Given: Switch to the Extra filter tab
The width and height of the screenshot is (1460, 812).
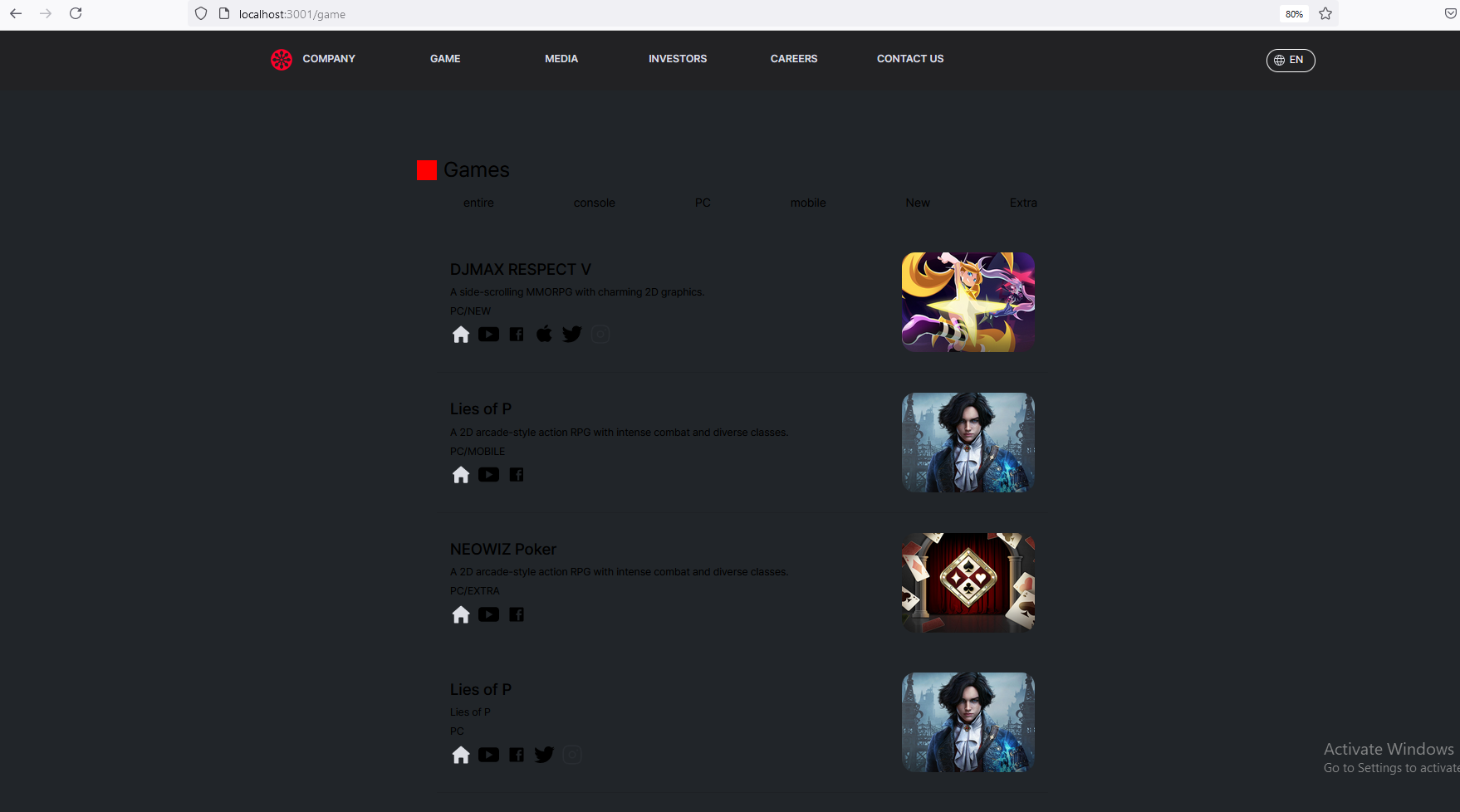Looking at the screenshot, I should click(1023, 203).
